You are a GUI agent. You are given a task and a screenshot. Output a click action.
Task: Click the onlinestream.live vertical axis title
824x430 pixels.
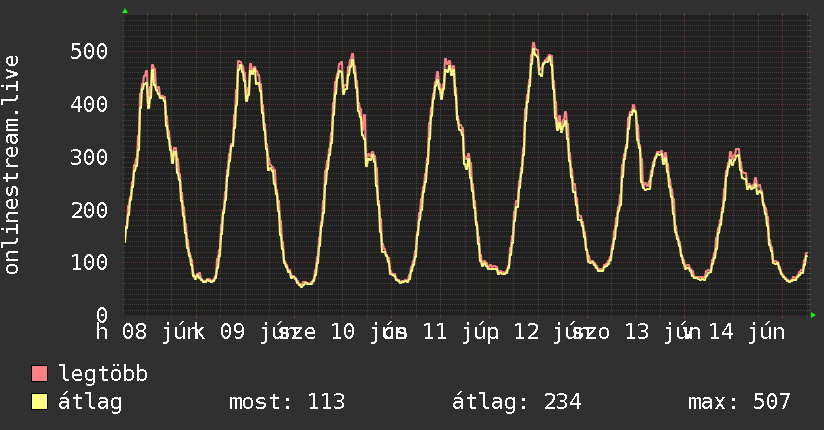(x=11, y=165)
